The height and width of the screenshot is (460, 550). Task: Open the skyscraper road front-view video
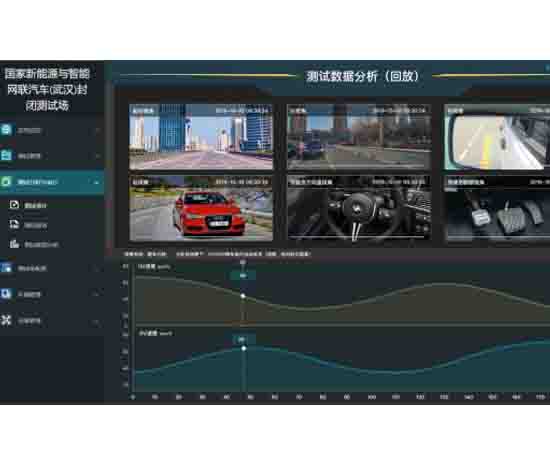[x=201, y=137]
